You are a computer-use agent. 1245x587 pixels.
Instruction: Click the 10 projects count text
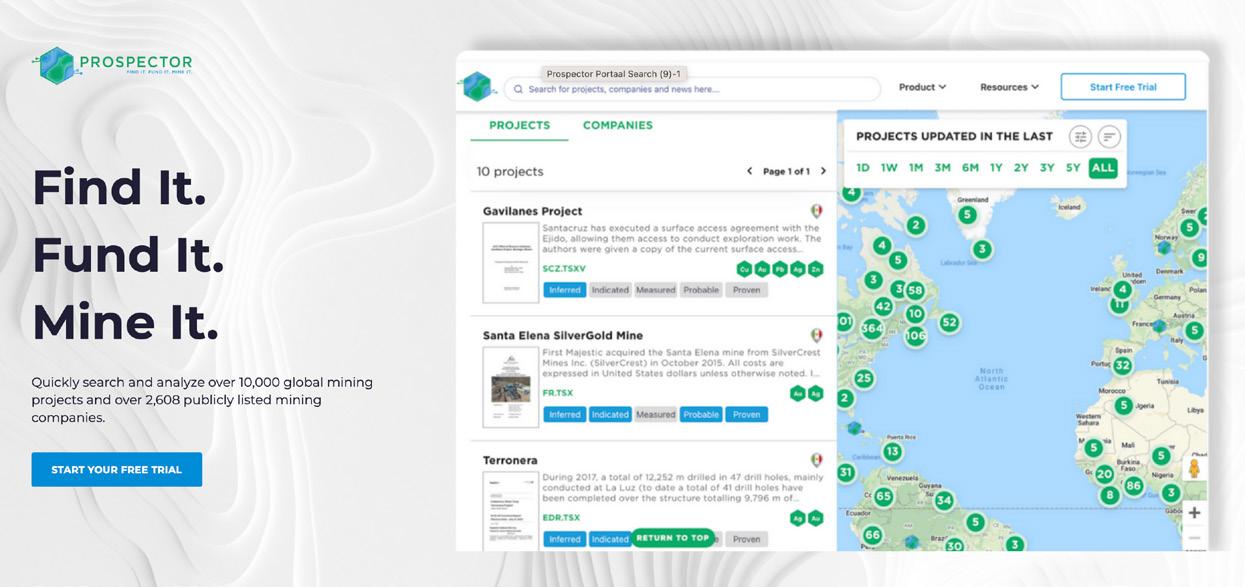(510, 171)
